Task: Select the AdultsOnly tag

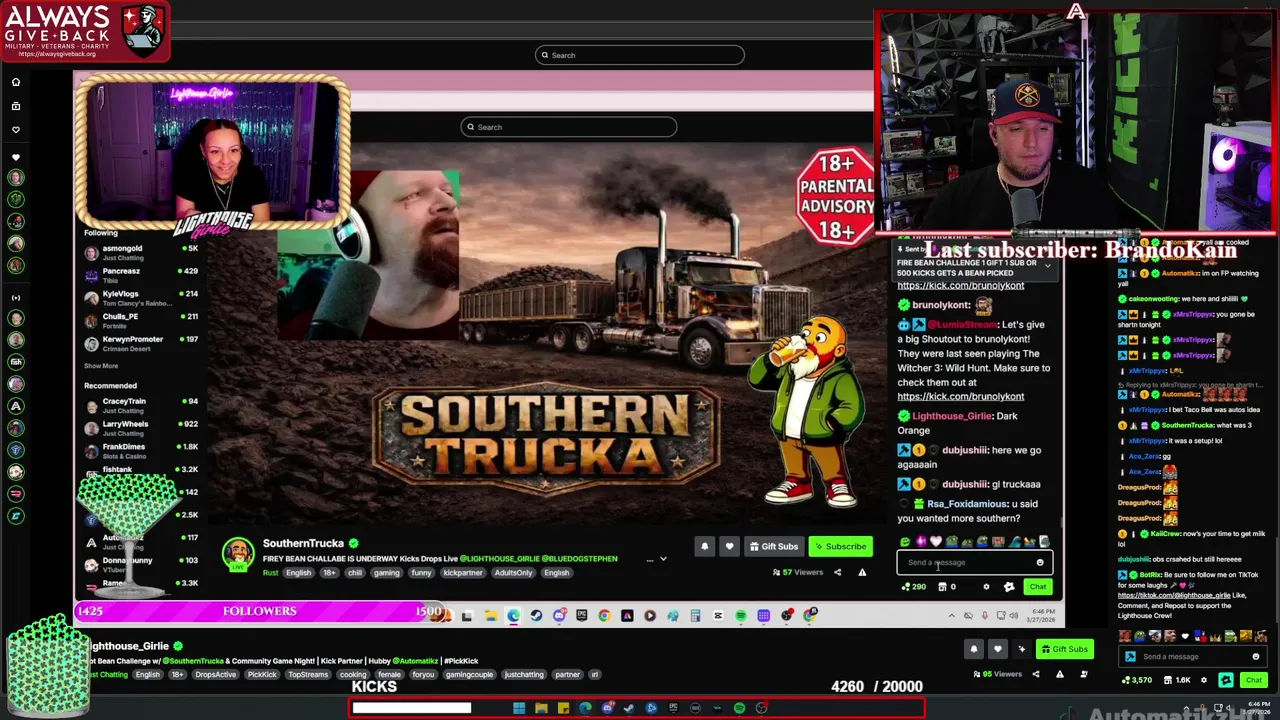Action: 513,573
